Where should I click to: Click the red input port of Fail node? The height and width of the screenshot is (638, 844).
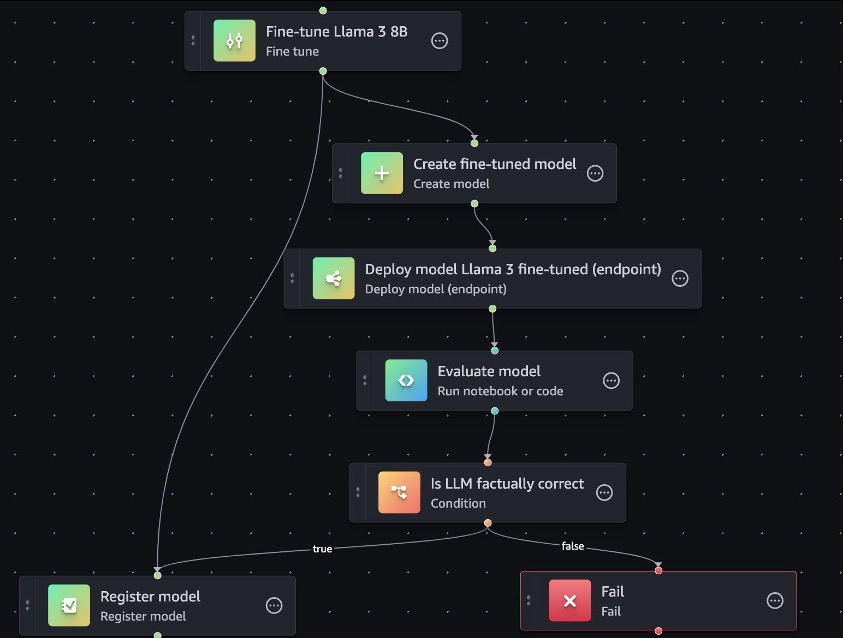[658, 570]
